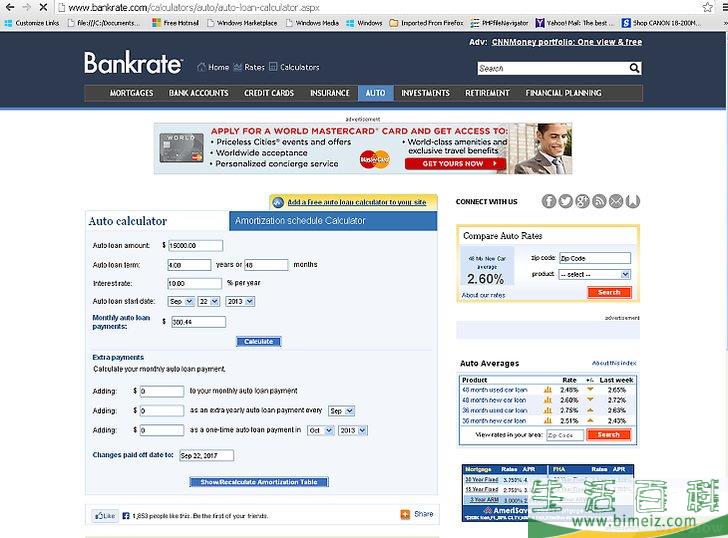Click the browser address bar
This screenshot has height=538, width=728.
[x=377, y=7]
